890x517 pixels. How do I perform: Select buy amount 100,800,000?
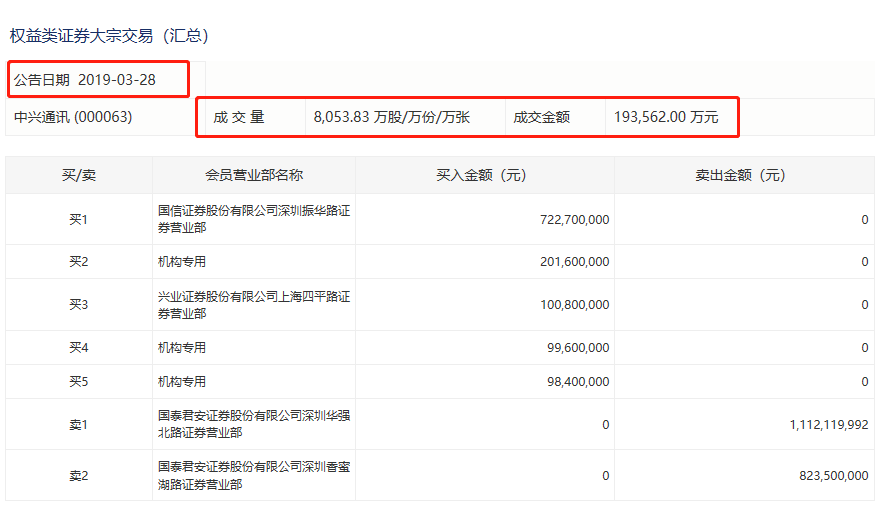574,305
